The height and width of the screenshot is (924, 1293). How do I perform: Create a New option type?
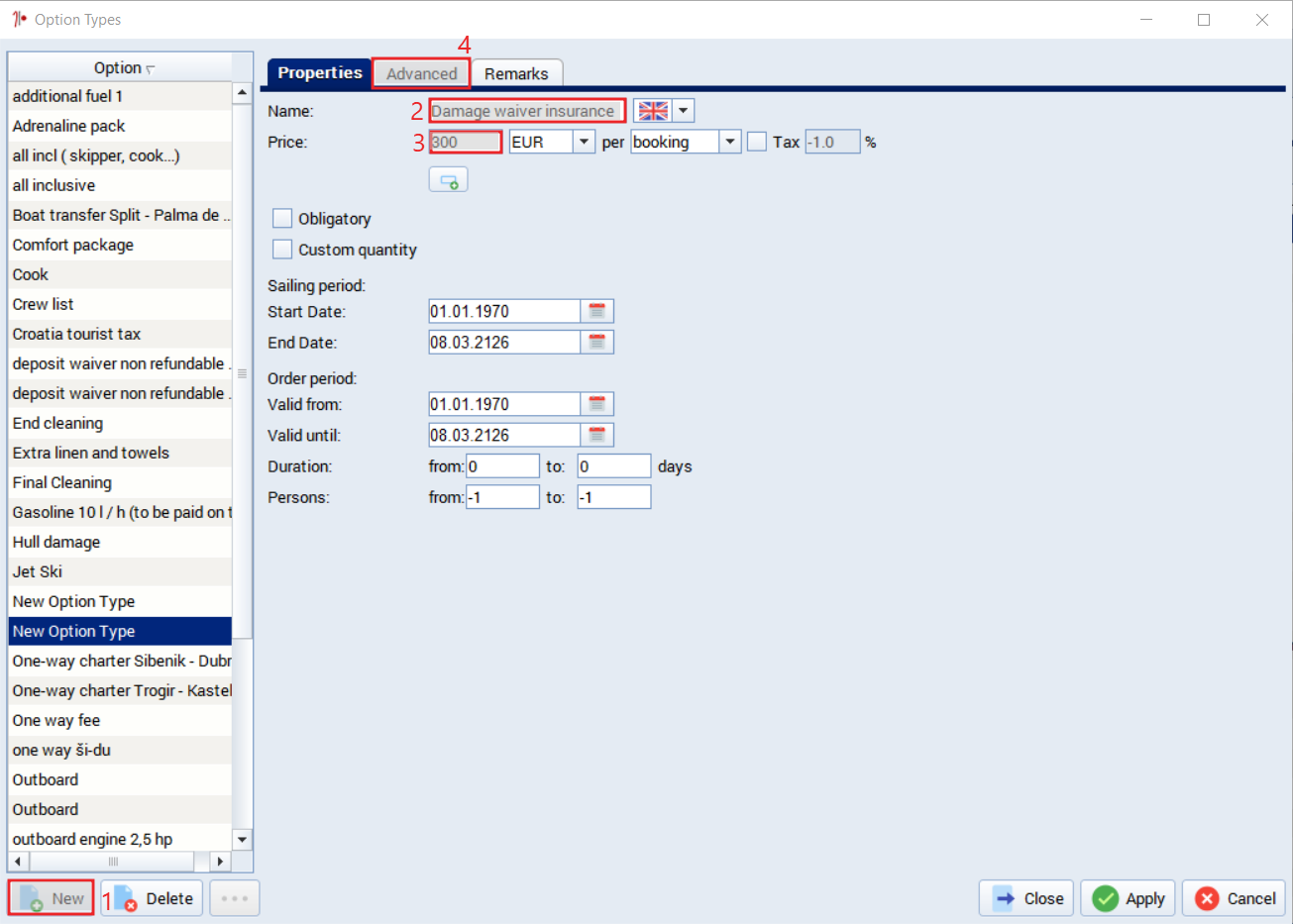pyautogui.click(x=51, y=898)
